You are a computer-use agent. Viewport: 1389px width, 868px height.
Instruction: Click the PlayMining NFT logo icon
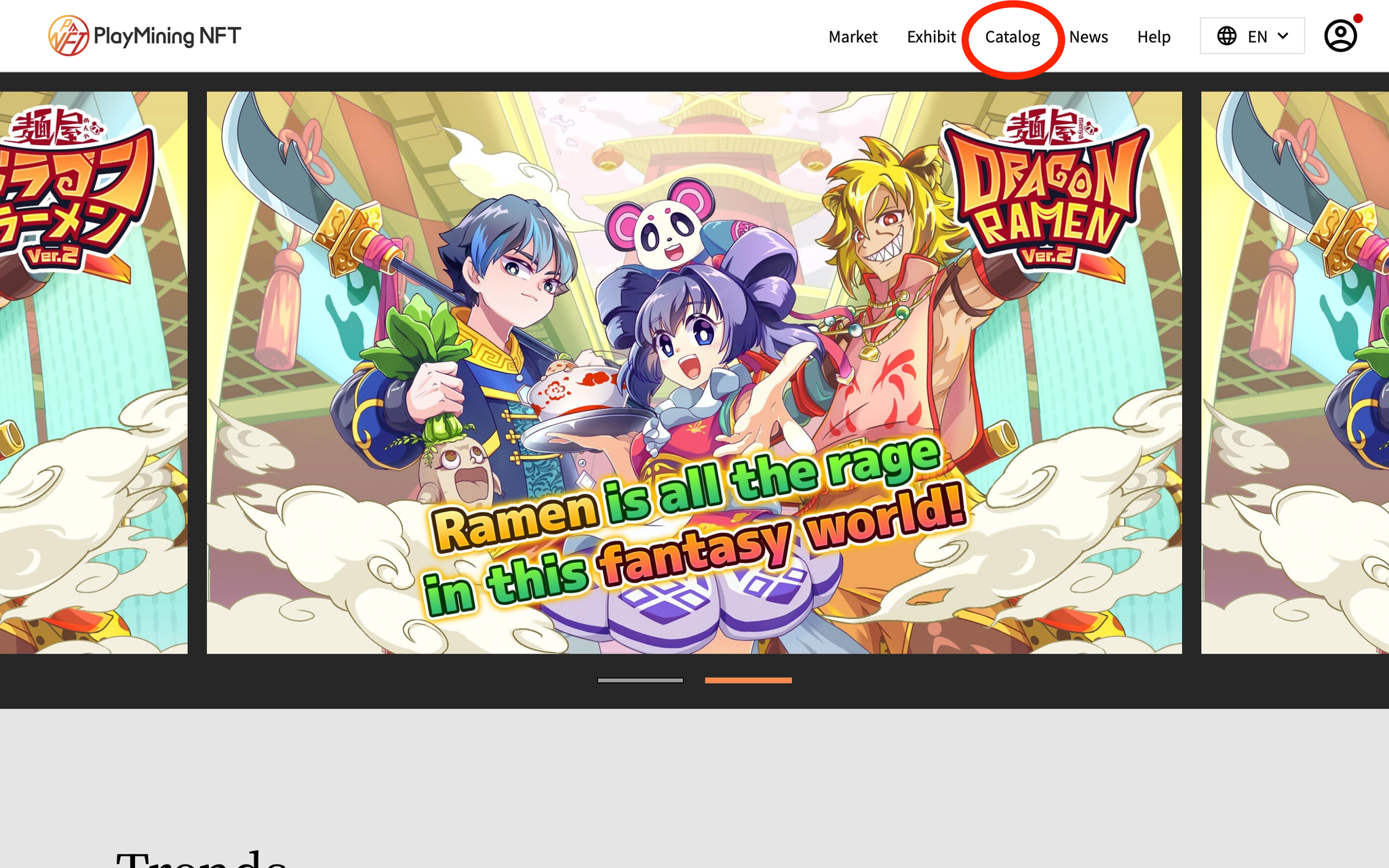click(69, 36)
